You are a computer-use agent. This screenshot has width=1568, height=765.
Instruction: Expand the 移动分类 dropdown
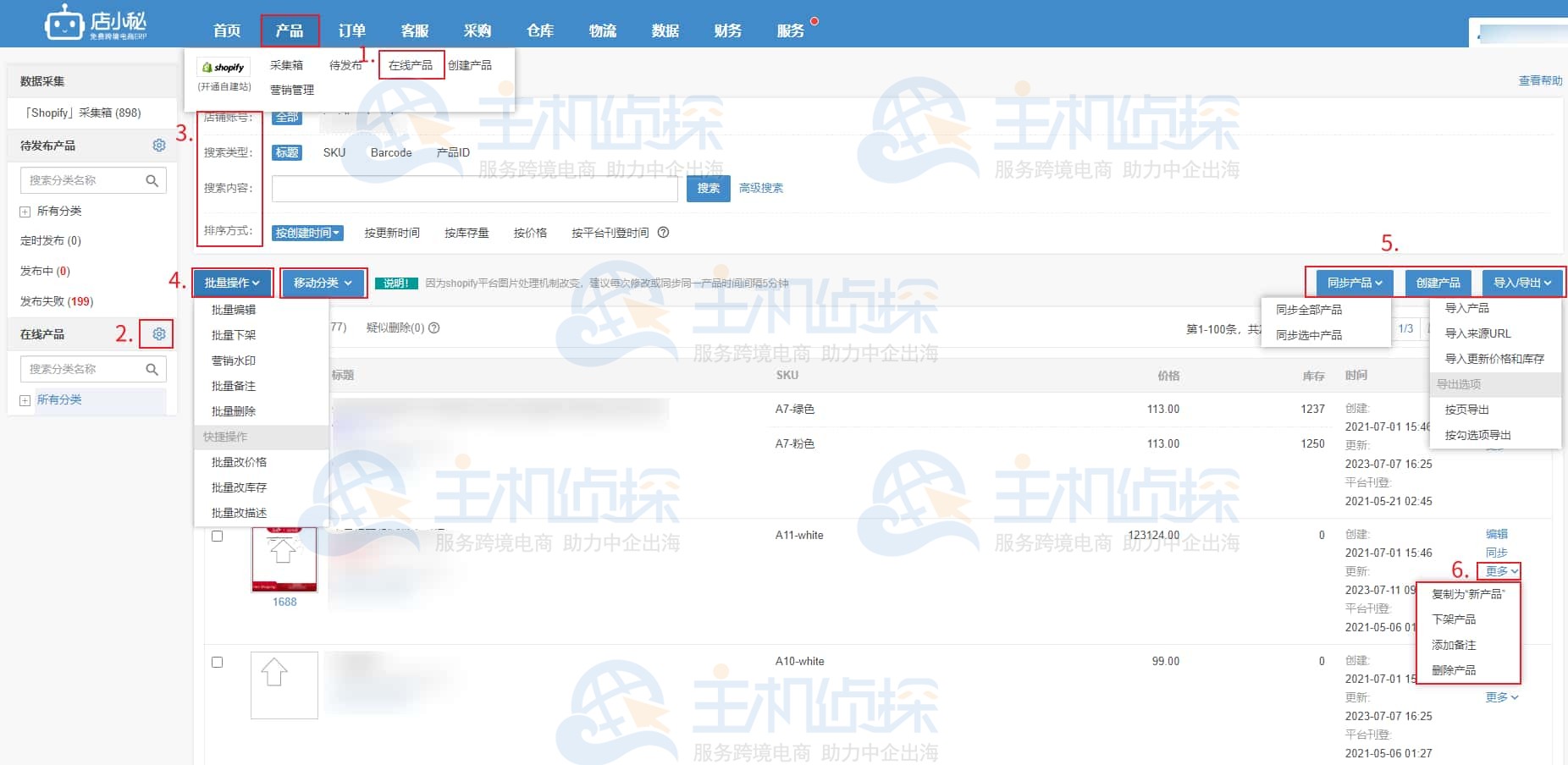[x=322, y=283]
